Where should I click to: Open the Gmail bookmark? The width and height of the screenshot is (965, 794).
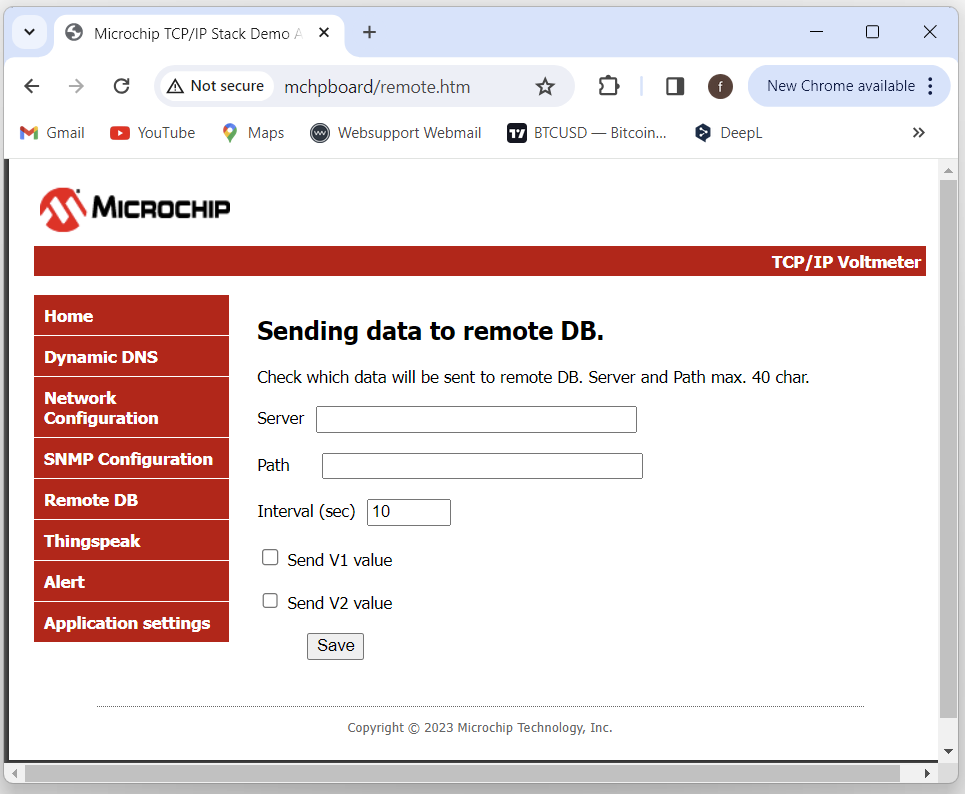coord(52,133)
